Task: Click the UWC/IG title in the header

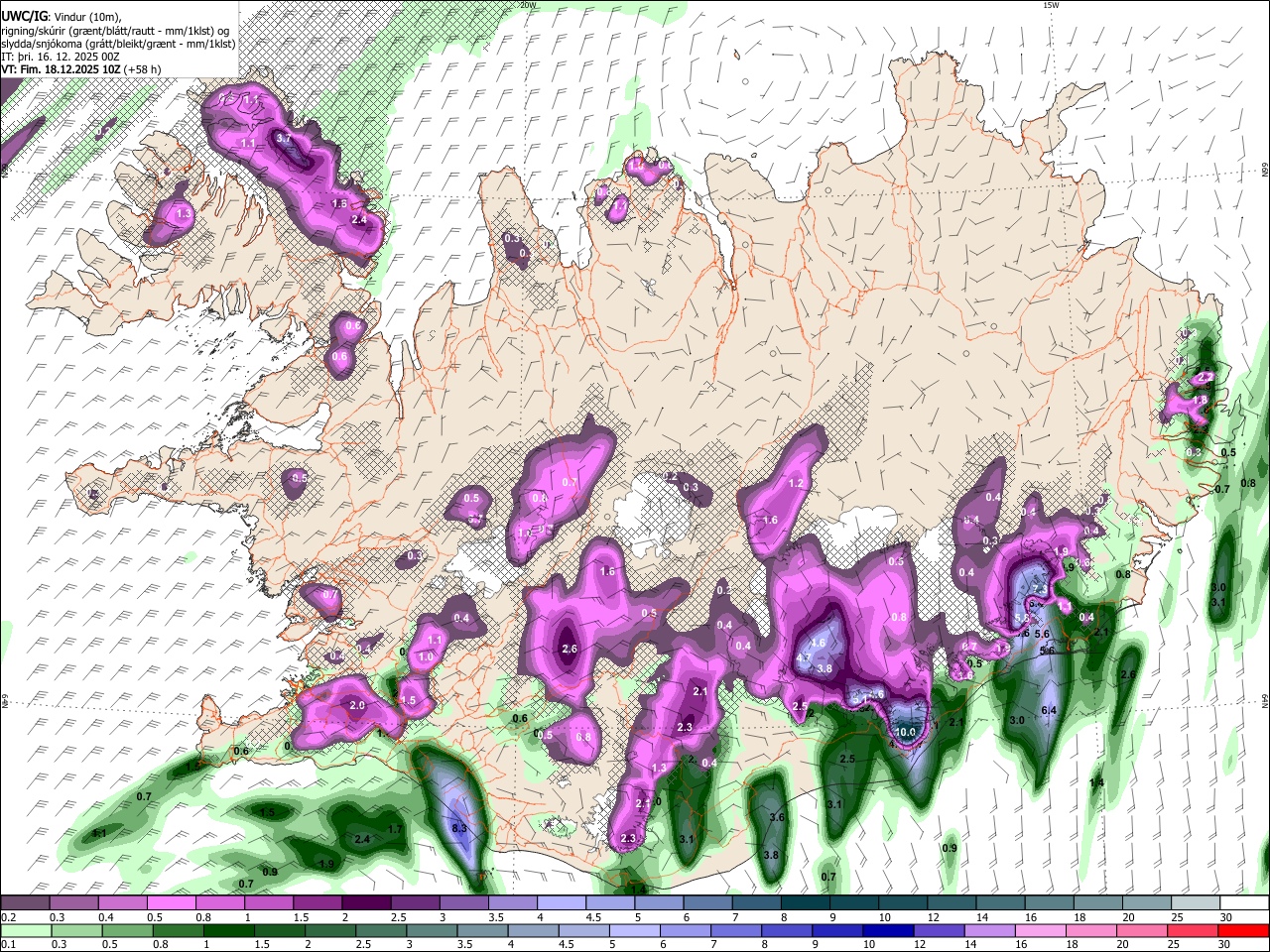Action: pos(24,17)
